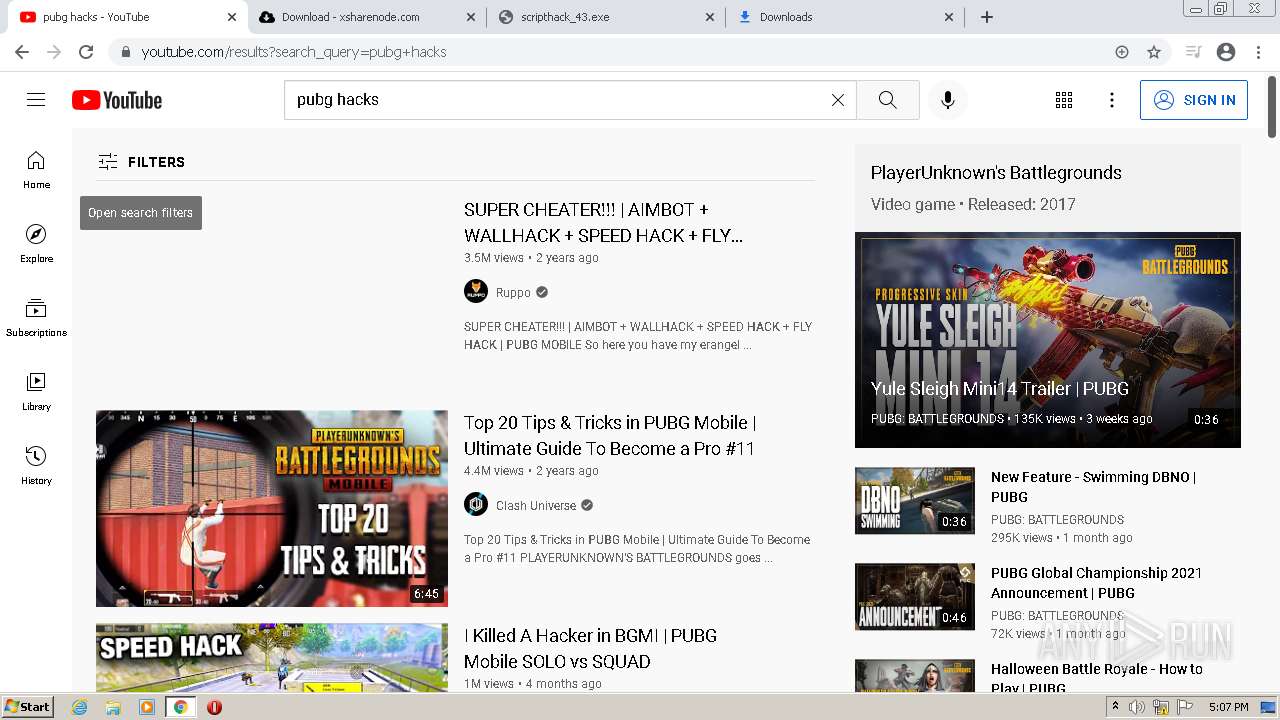Open the volume icon in system tray
This screenshot has height=720, width=1280.
click(1138, 707)
